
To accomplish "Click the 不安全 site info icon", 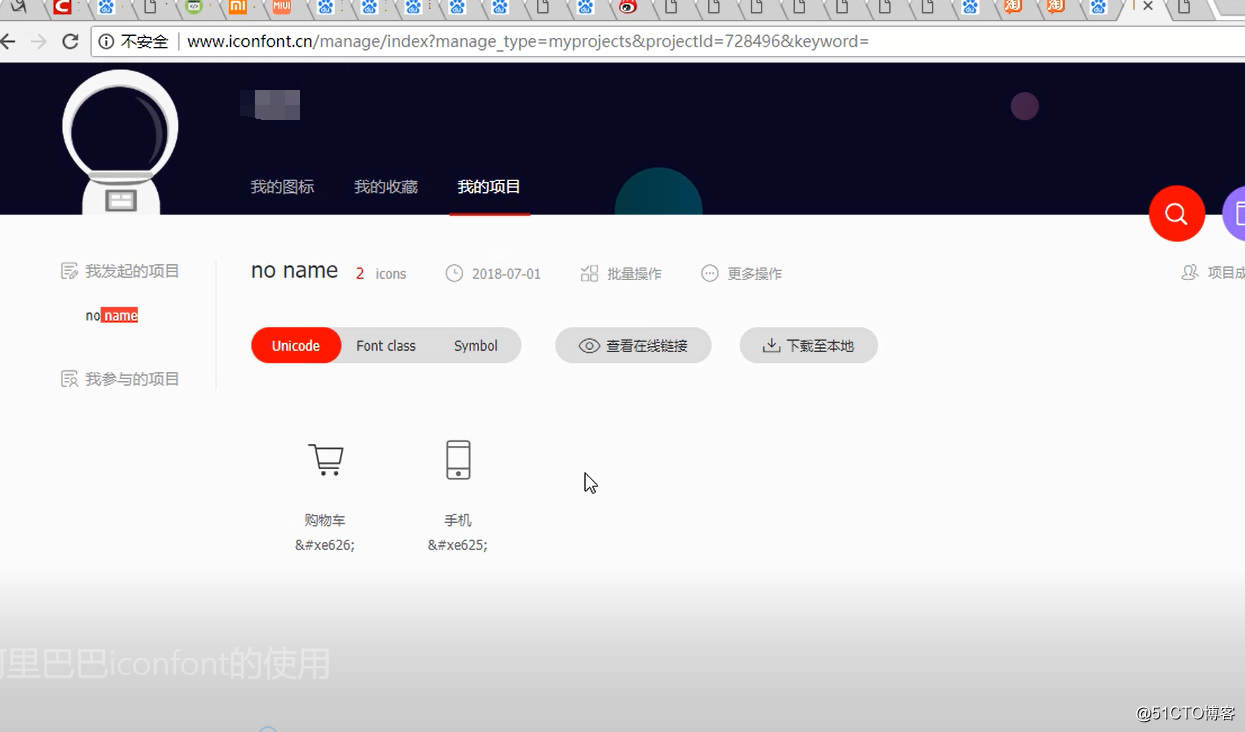I will coord(106,41).
